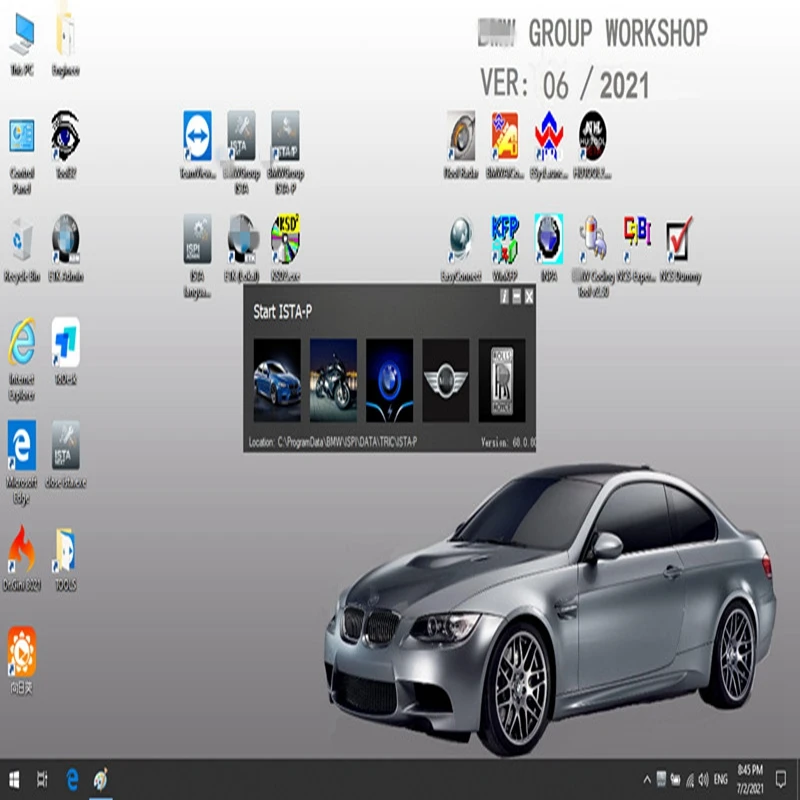Open the TOOLS folder shortcut
Image resolution: width=800 pixels, height=800 pixels.
(65, 559)
